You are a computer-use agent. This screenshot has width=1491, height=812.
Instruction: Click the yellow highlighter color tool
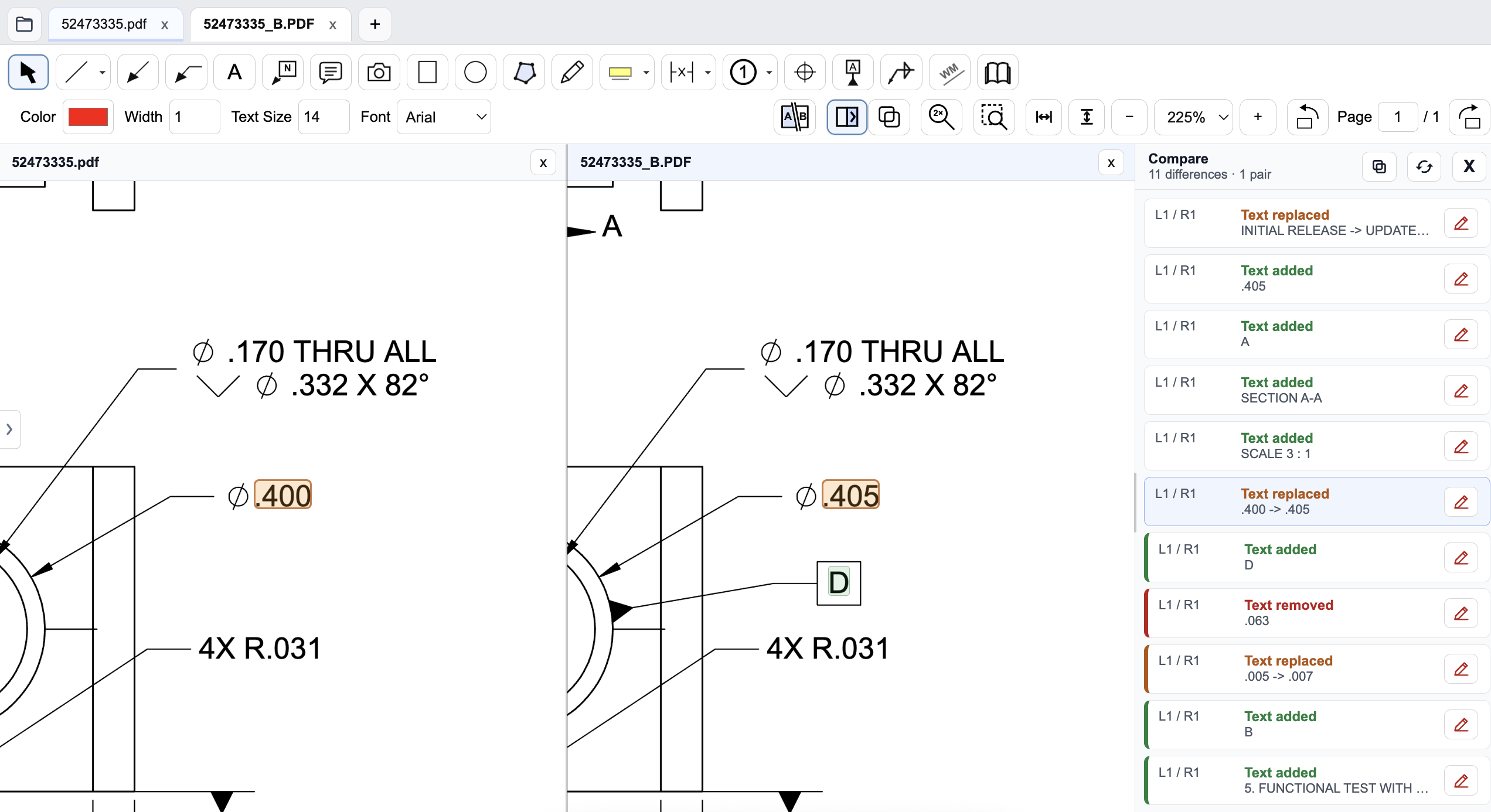tap(620, 73)
